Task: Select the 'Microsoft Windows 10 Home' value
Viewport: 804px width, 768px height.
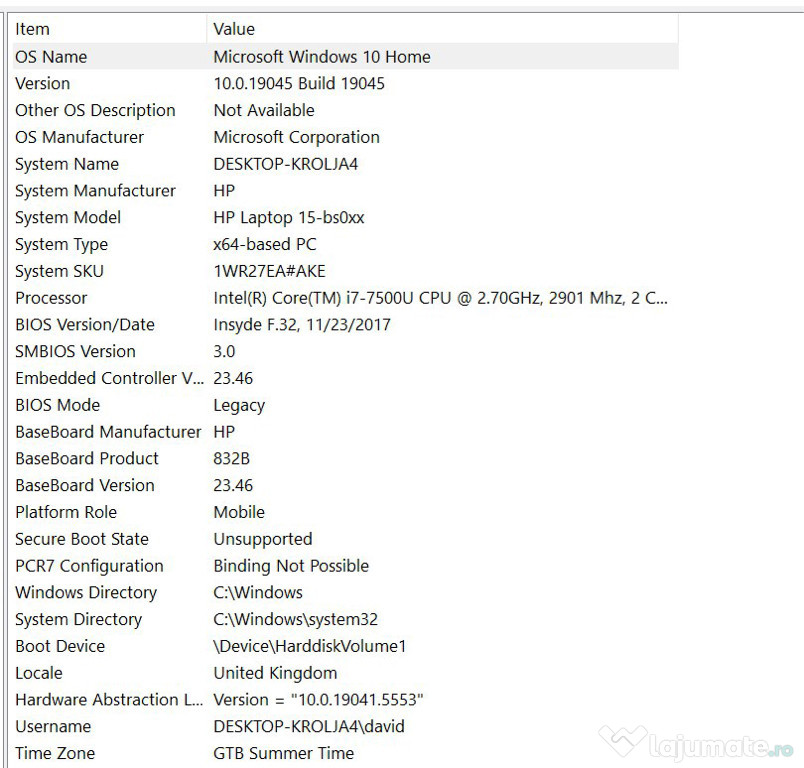Action: [x=321, y=56]
